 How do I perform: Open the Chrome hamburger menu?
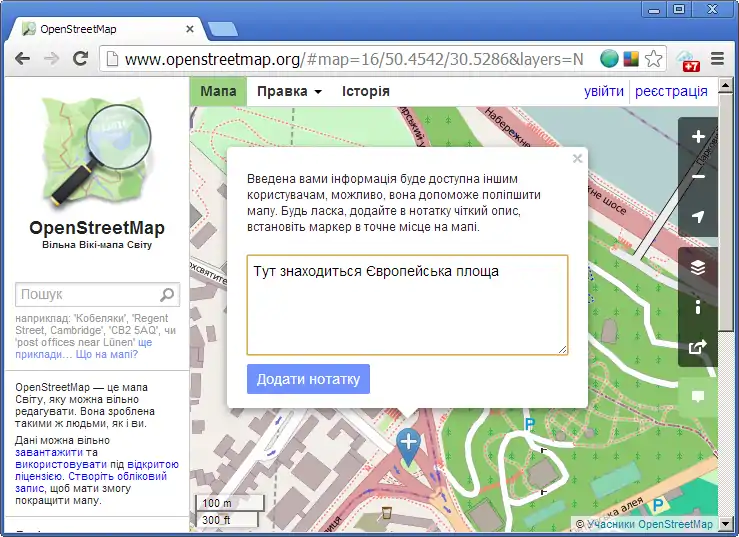[717, 59]
